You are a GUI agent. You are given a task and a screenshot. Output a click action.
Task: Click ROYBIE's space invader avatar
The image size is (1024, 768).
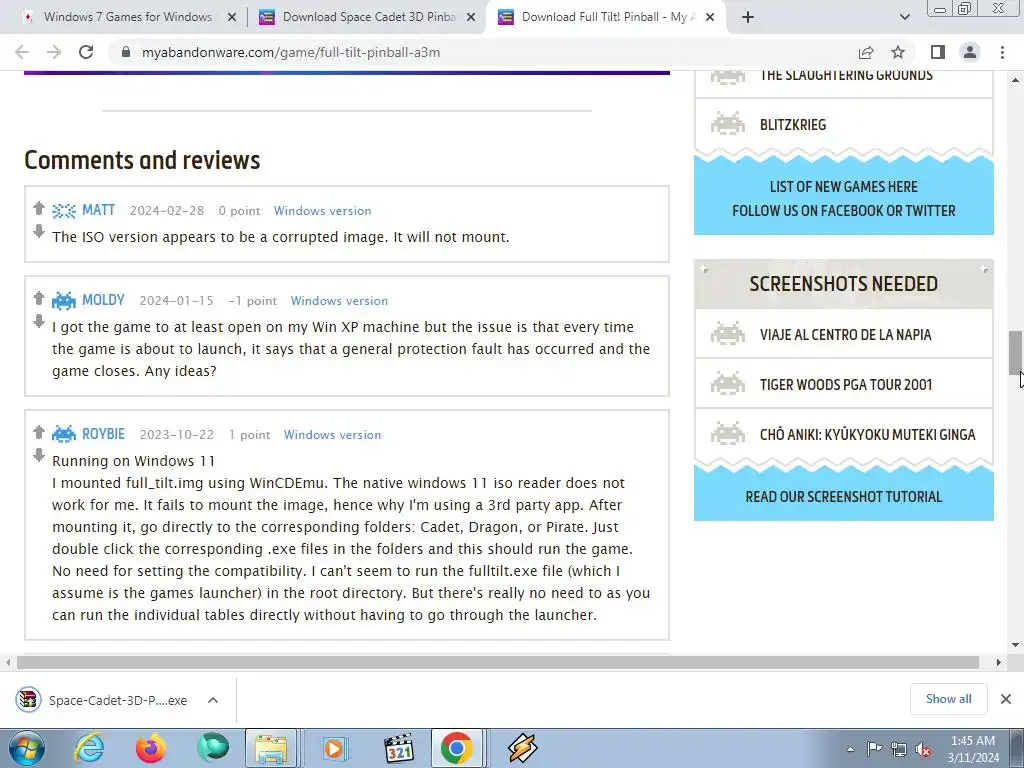64,434
